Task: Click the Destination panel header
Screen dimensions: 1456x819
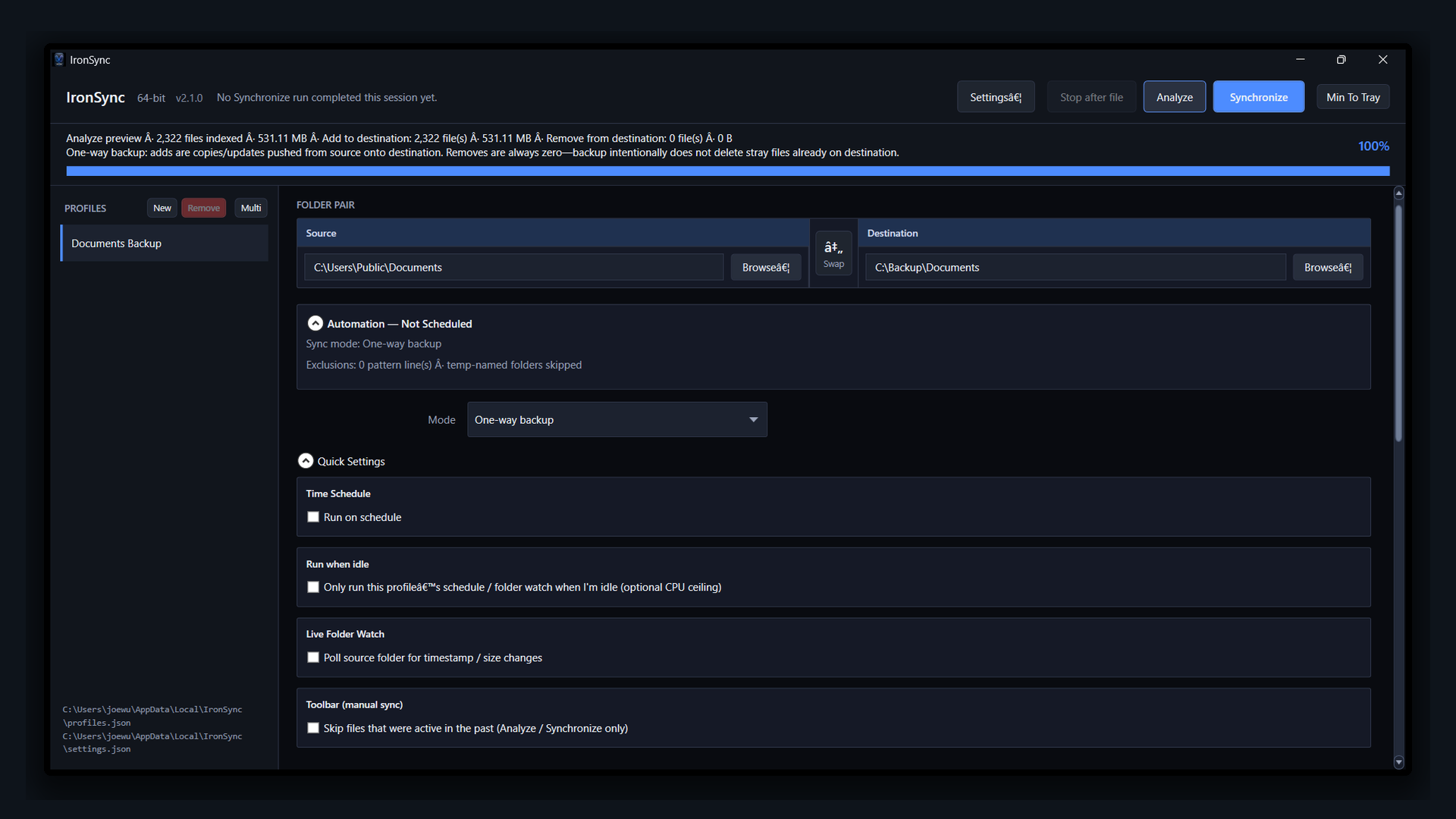Action: (x=1114, y=233)
